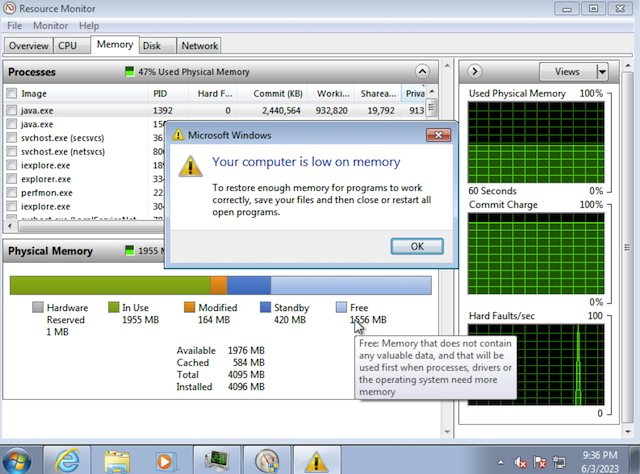
Task: Open the Help menu
Action: tap(89, 26)
